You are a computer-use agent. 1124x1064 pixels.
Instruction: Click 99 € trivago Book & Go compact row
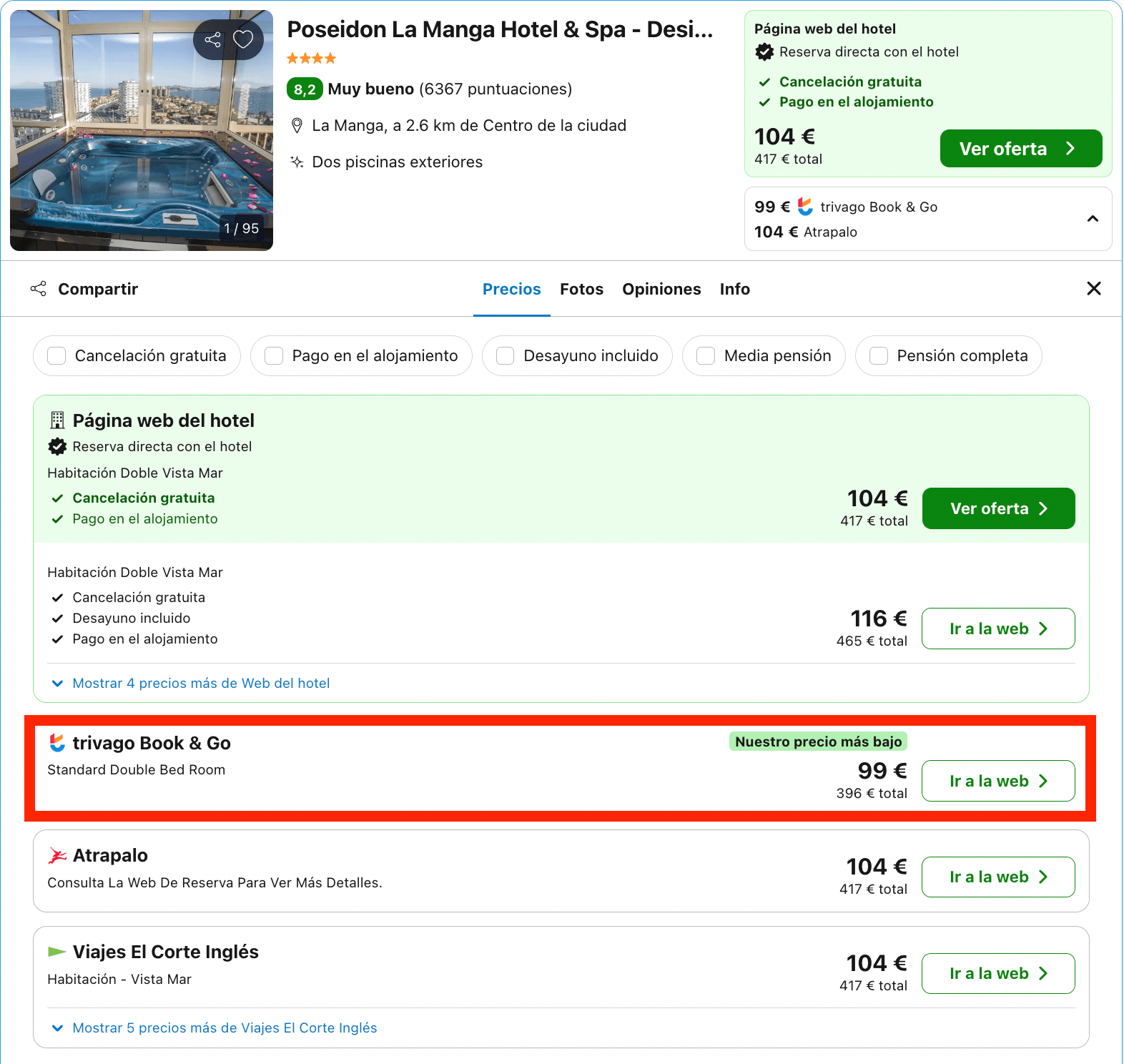846,207
